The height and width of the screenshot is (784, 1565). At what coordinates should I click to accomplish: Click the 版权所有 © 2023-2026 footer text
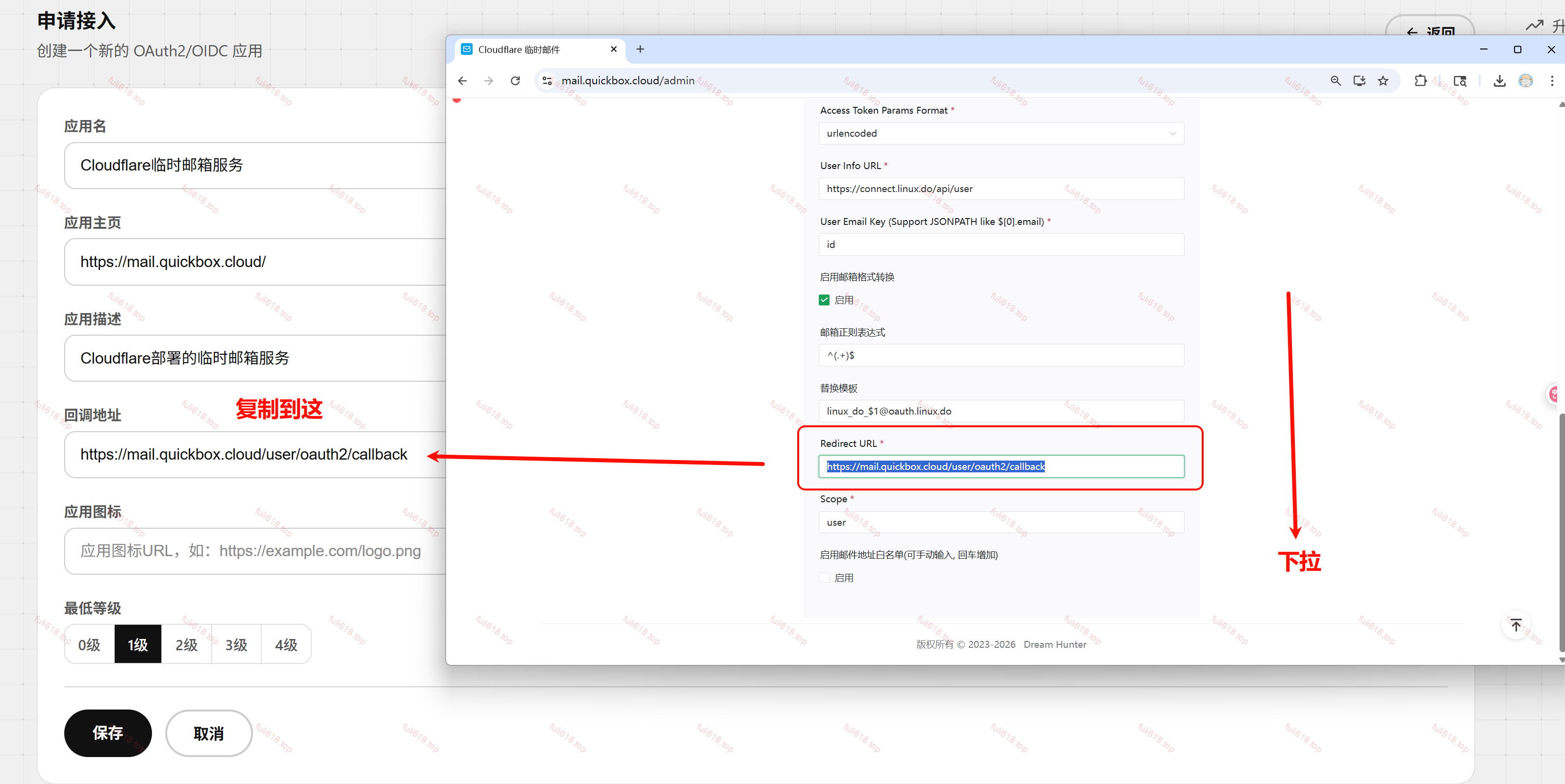[x=965, y=644]
